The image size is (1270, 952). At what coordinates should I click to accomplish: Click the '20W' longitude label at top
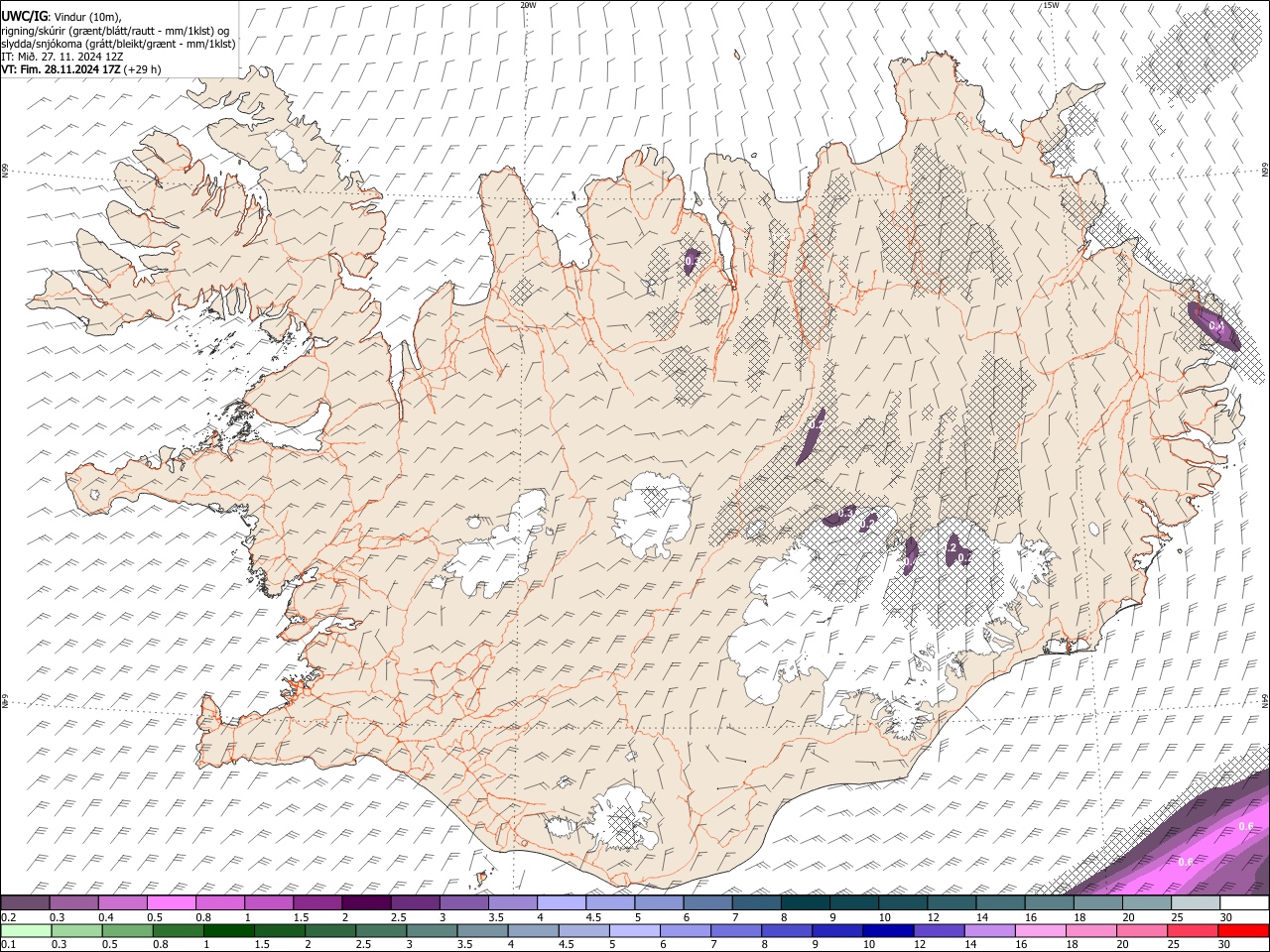[528, 5]
